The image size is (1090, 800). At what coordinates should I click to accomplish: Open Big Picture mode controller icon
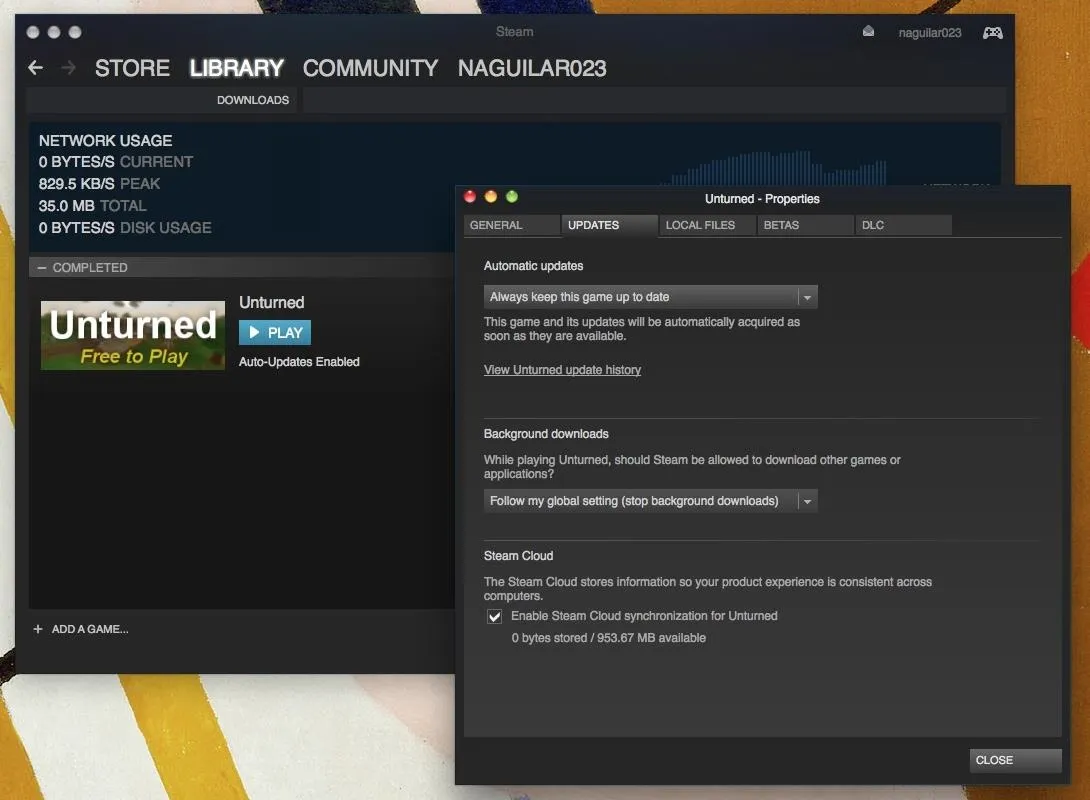click(992, 33)
